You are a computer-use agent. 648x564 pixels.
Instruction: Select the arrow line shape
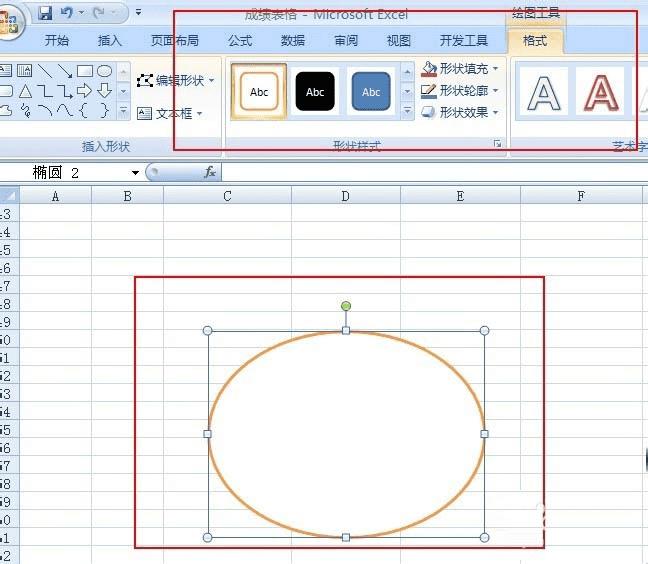65,71
